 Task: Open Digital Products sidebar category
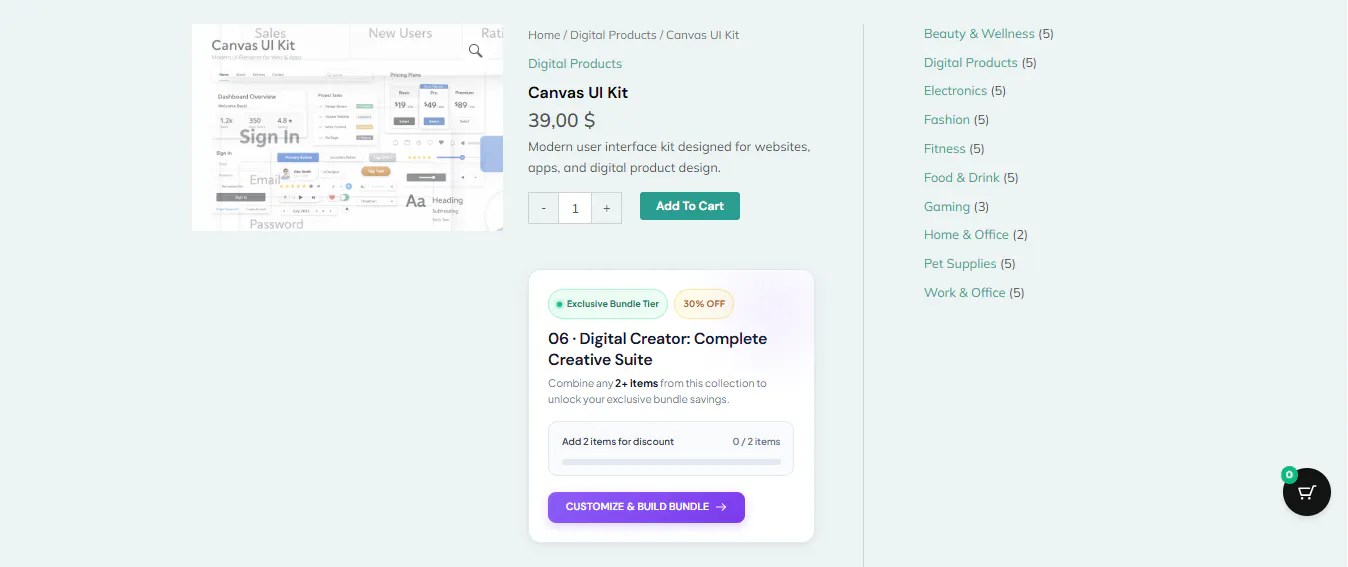(971, 63)
